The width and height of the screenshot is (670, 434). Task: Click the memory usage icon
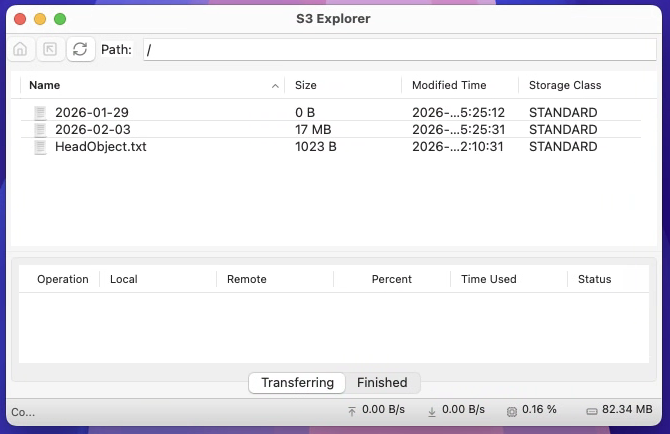tap(592, 411)
